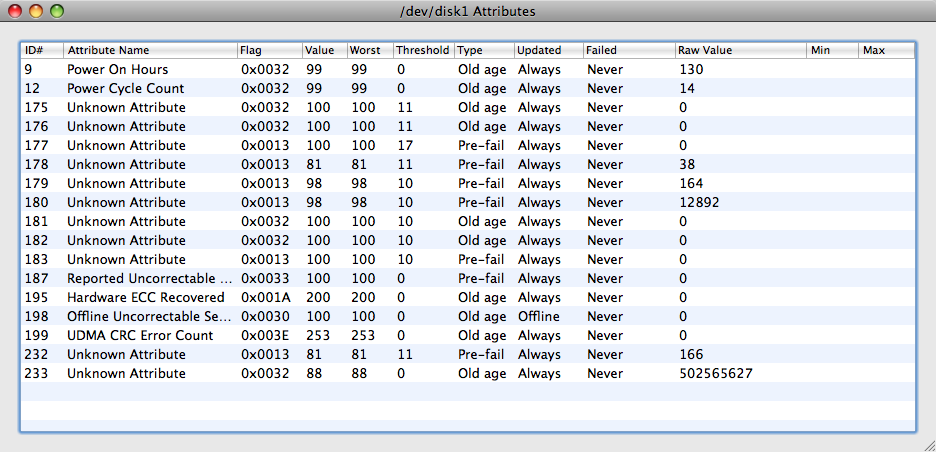
Task: Select attribute row with ID 183
Action: (468, 259)
